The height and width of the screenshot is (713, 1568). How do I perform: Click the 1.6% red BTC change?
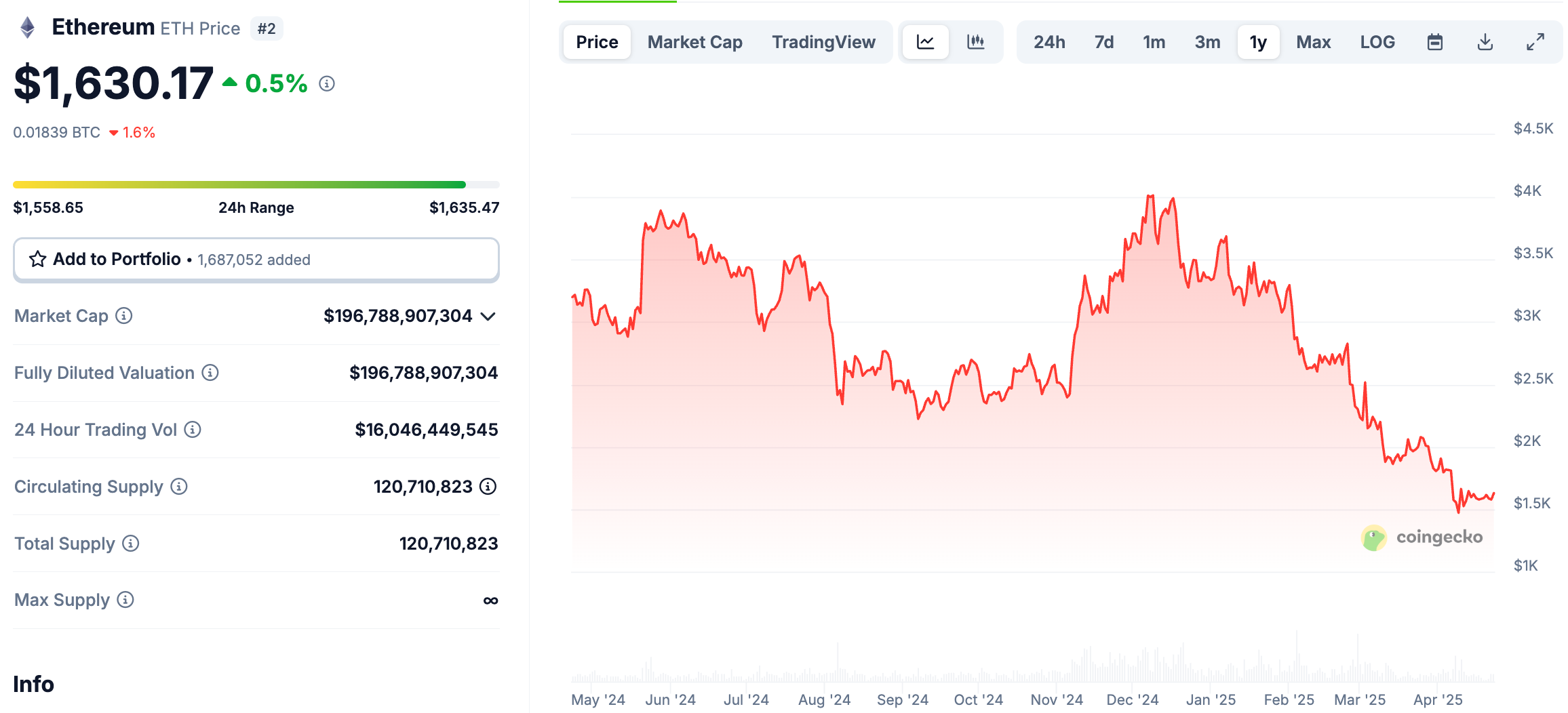(139, 132)
